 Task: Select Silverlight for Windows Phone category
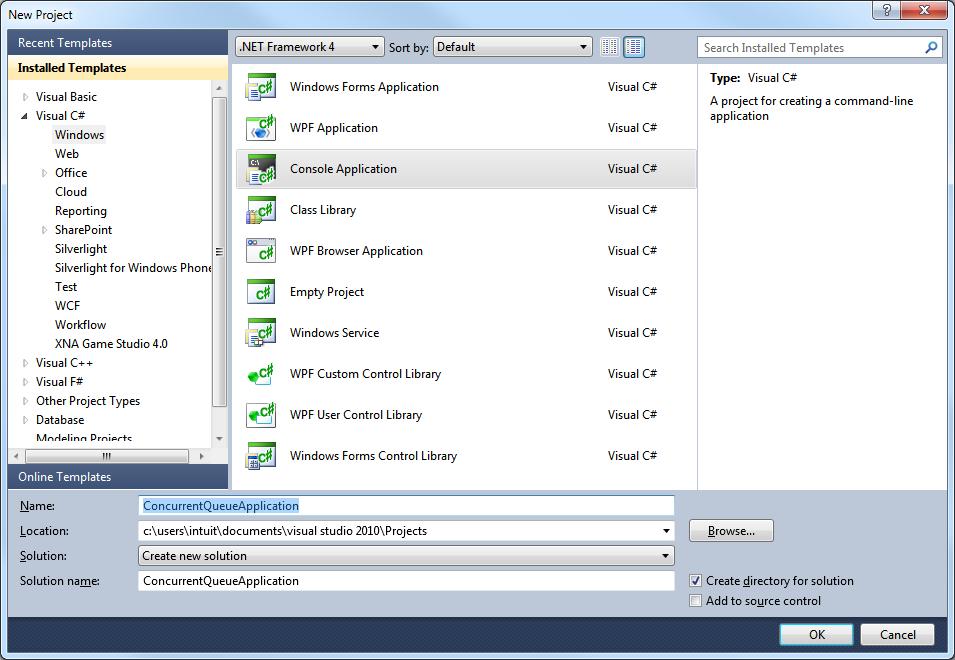point(133,268)
